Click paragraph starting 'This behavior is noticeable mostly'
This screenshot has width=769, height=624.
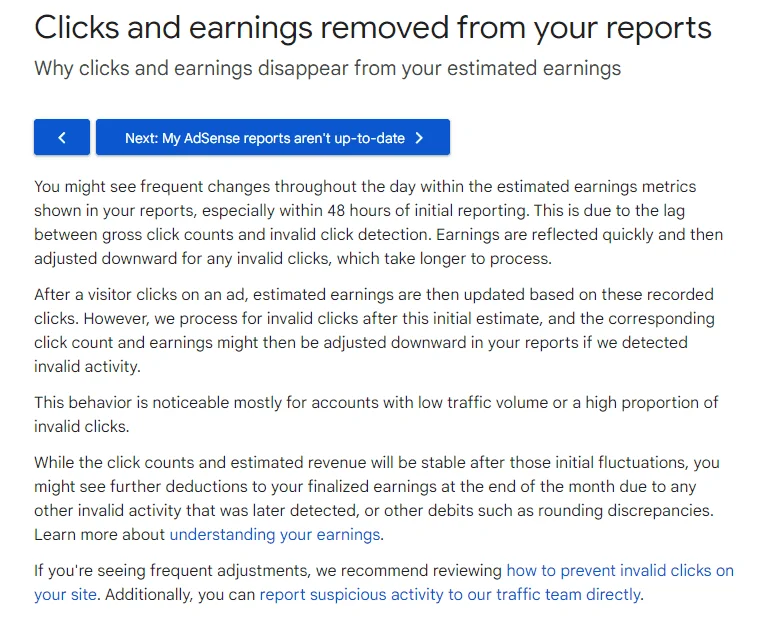tap(376, 414)
